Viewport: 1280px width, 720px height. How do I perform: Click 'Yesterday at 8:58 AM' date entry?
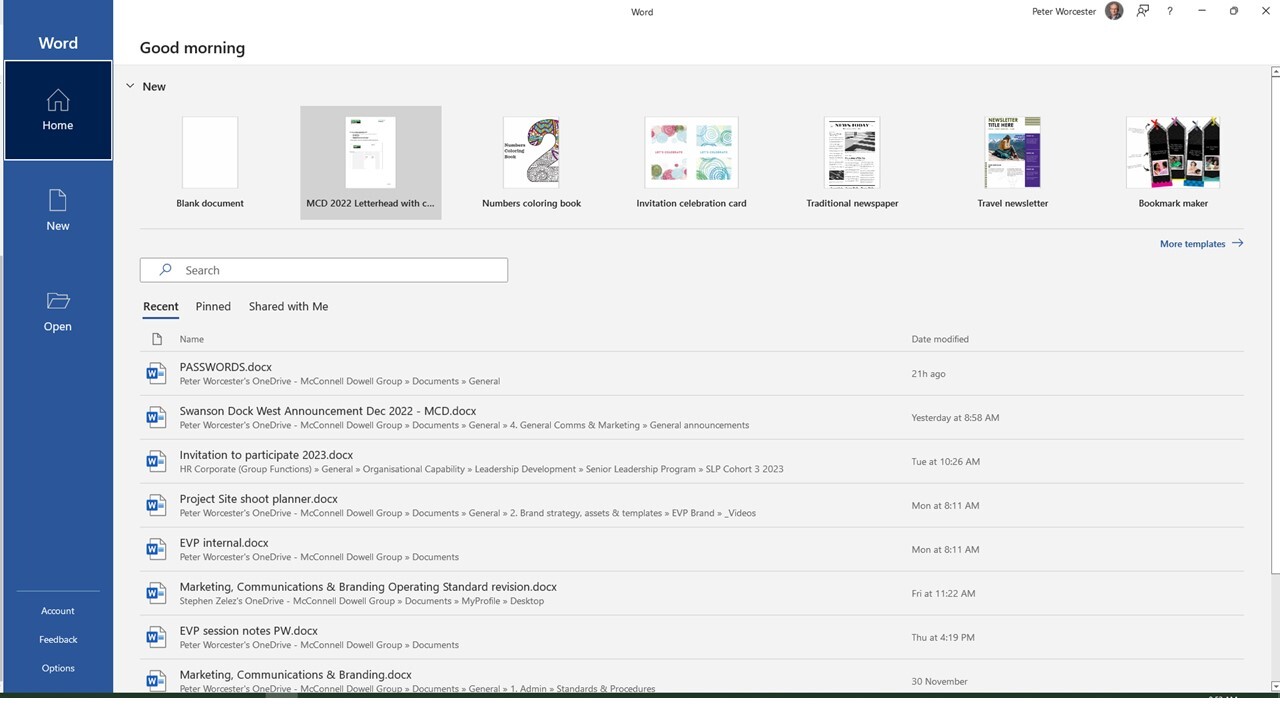955,418
